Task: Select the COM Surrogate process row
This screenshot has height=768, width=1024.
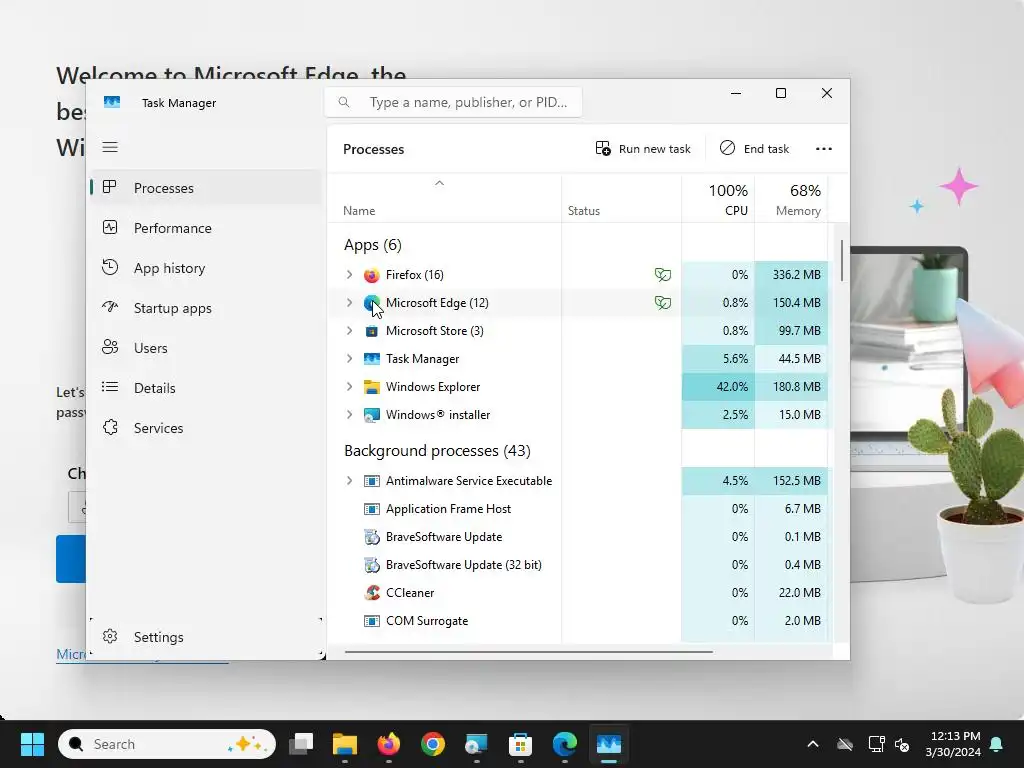Action: 578,621
